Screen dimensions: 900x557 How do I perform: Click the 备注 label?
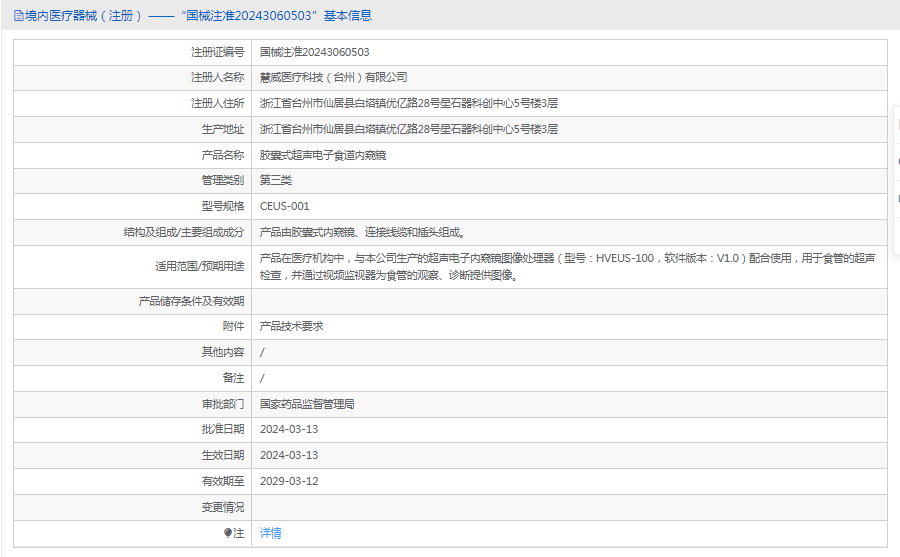(x=234, y=378)
